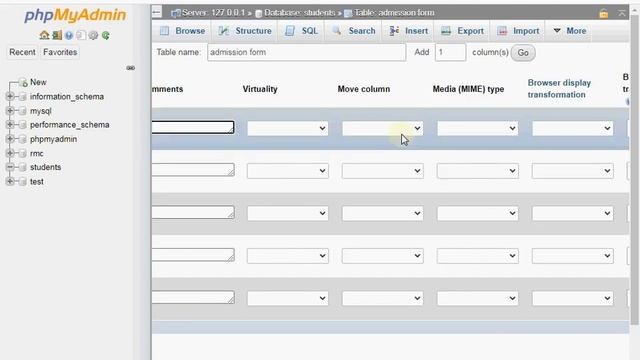This screenshot has width=640, height=360.
Task: Collapse the students database node
Action: tap(10, 167)
